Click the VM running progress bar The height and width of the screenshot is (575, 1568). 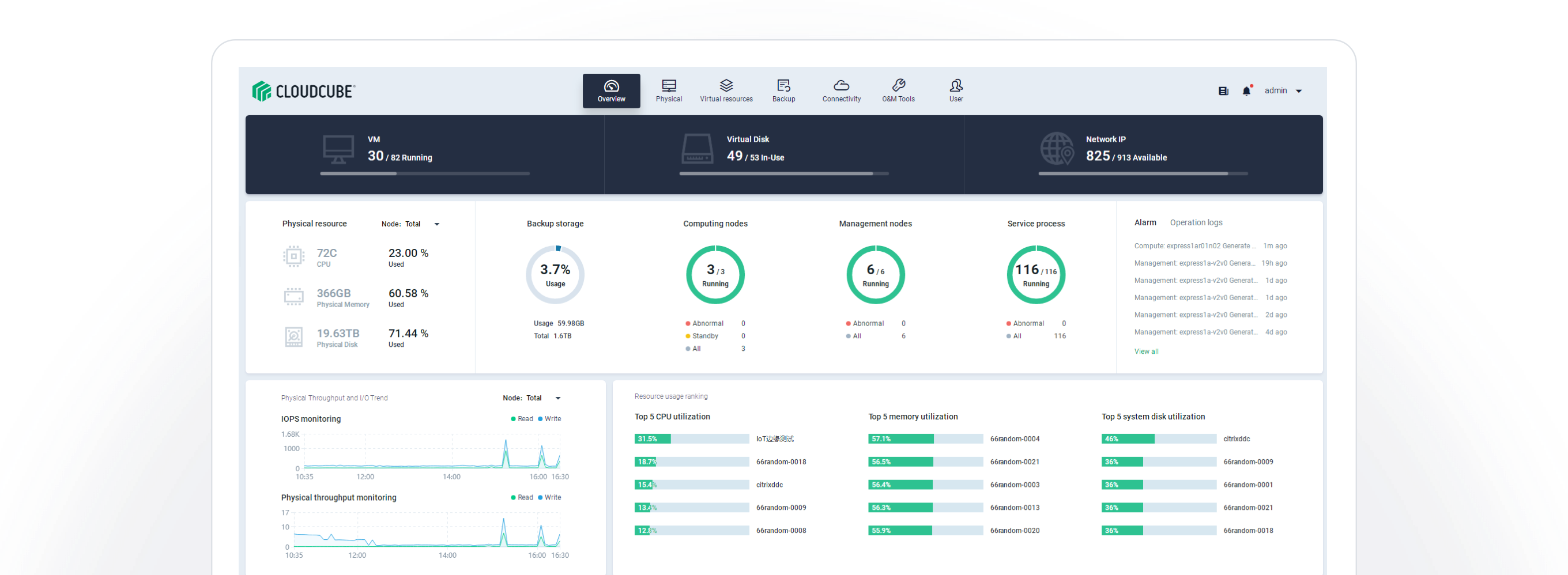[424, 173]
